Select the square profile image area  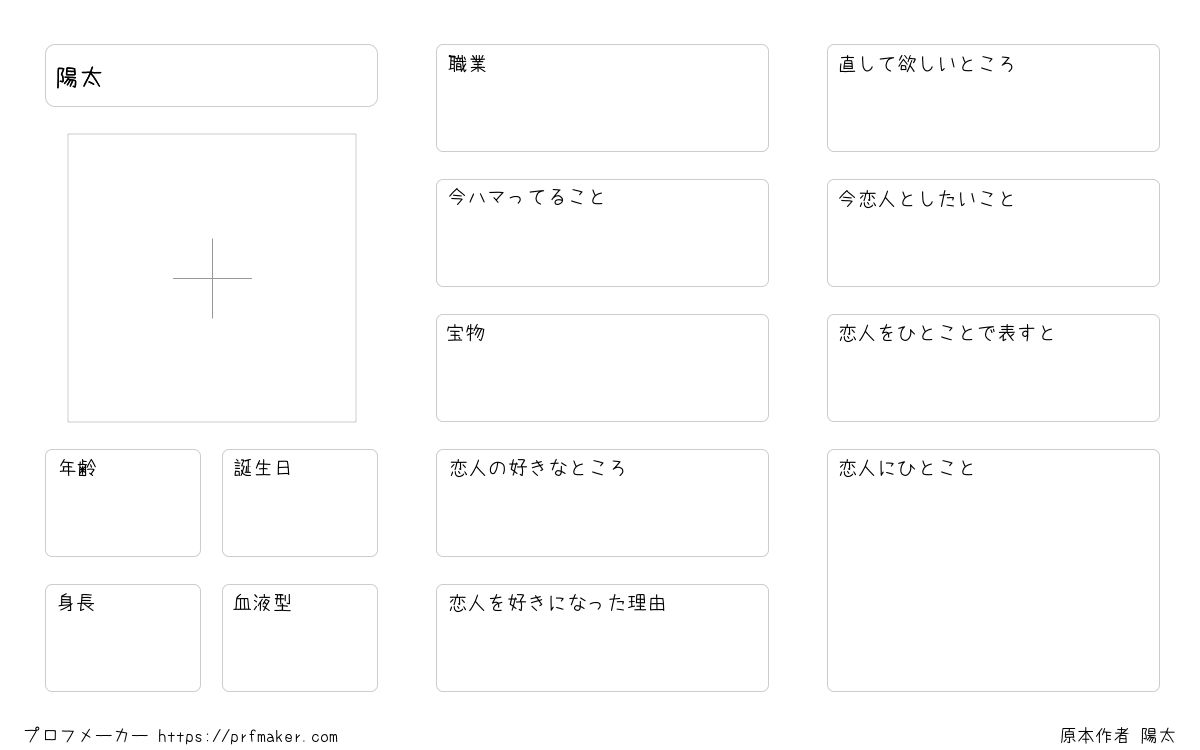pyautogui.click(x=212, y=278)
